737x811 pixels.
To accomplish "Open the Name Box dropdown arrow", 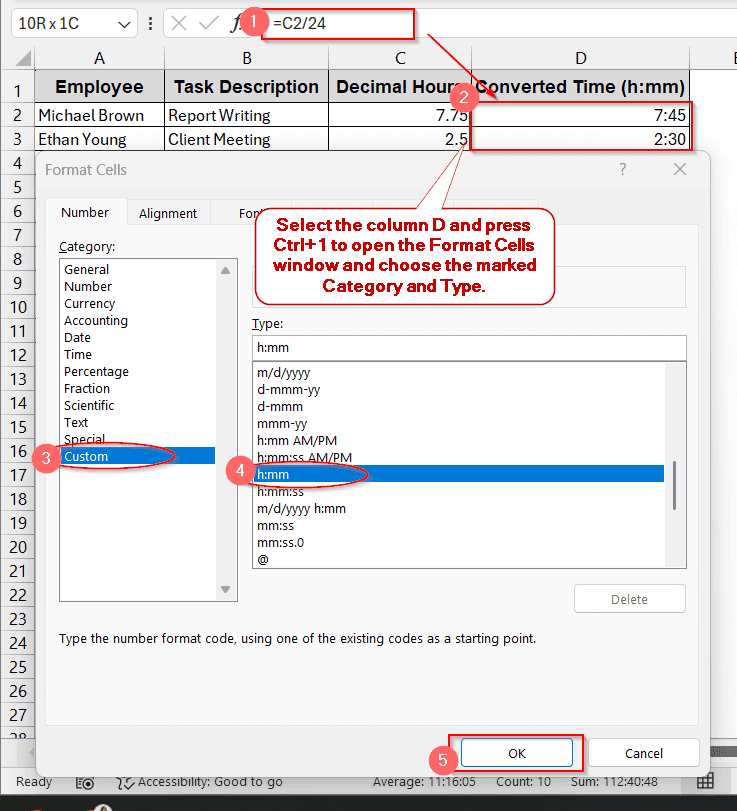I will coord(124,24).
